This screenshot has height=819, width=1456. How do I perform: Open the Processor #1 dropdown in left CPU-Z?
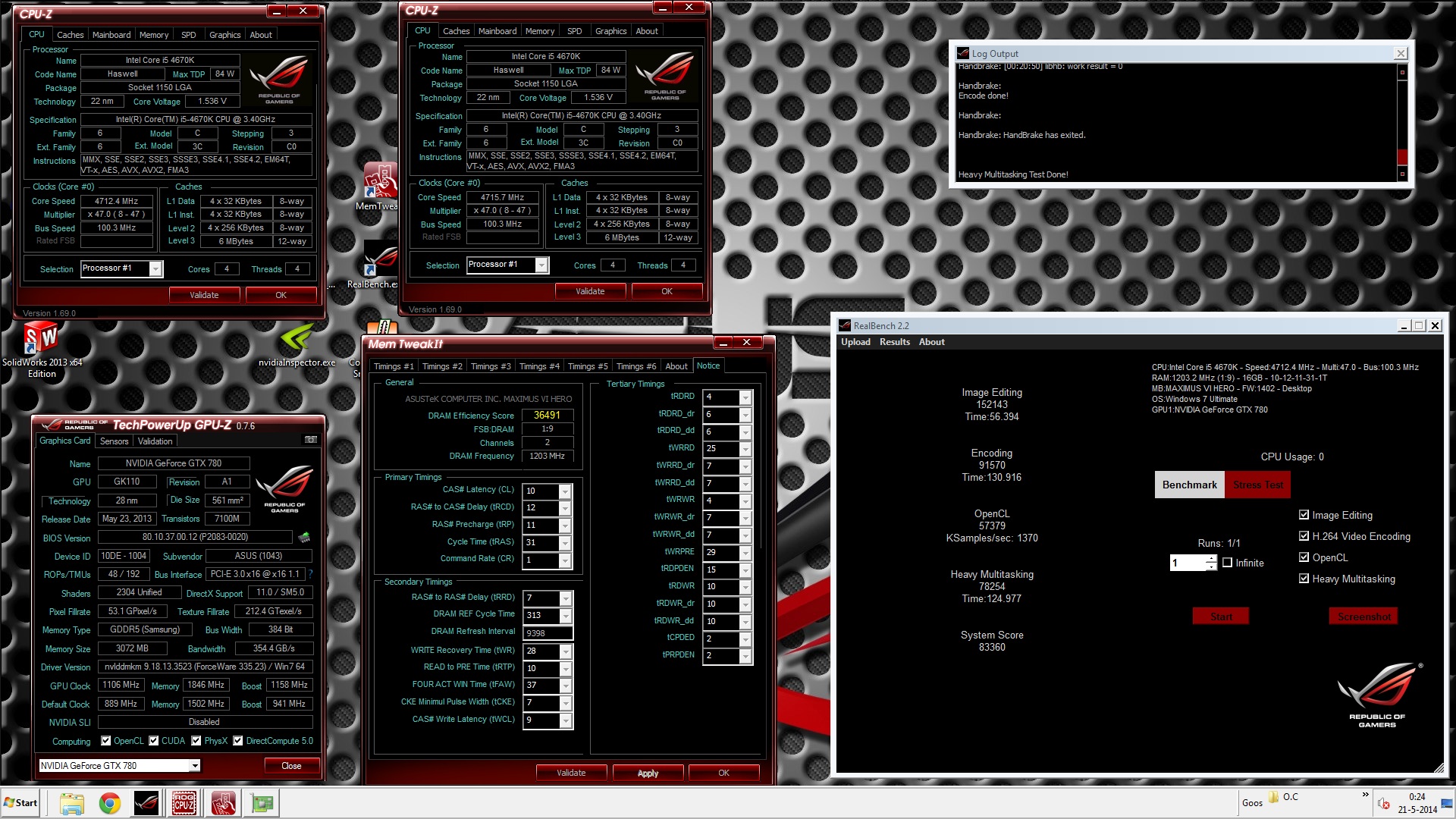tap(155, 269)
